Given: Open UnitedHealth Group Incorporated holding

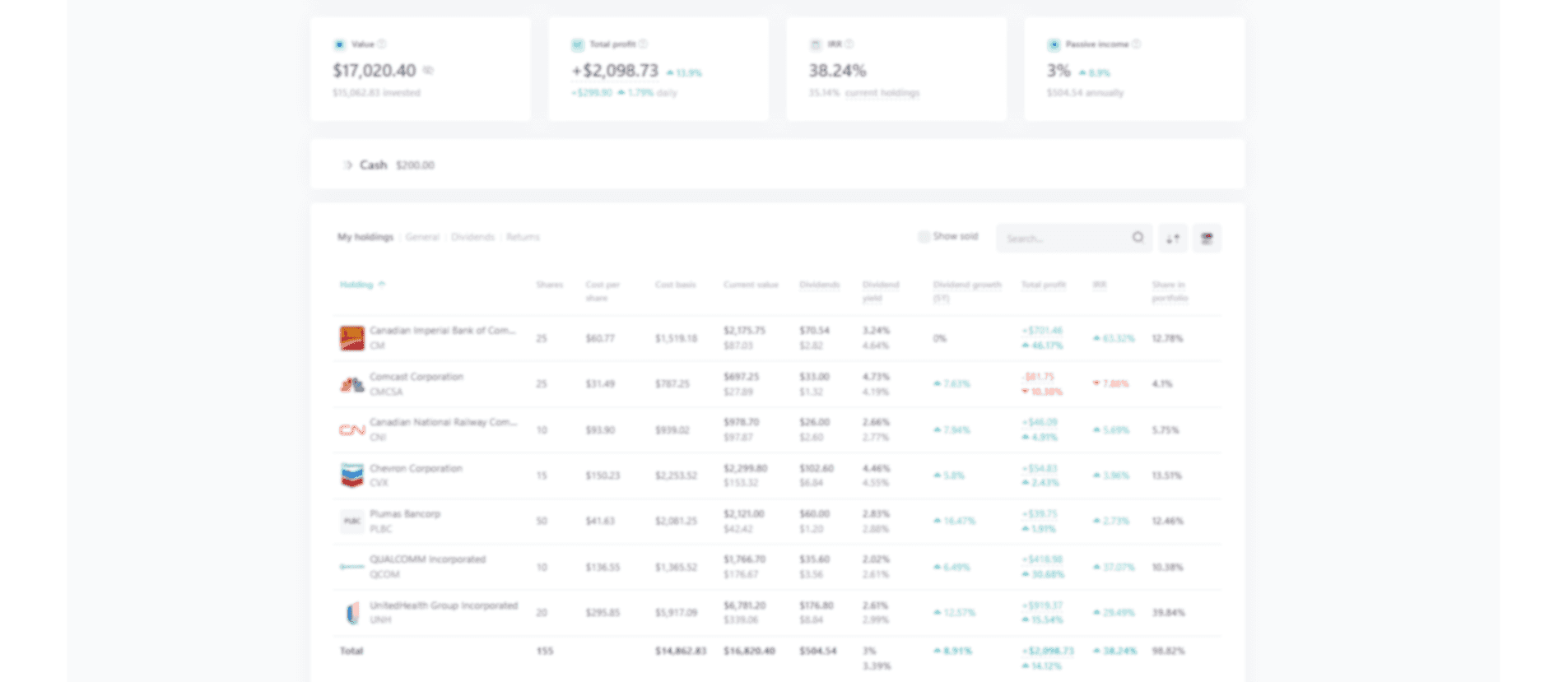Looking at the screenshot, I should (444, 605).
